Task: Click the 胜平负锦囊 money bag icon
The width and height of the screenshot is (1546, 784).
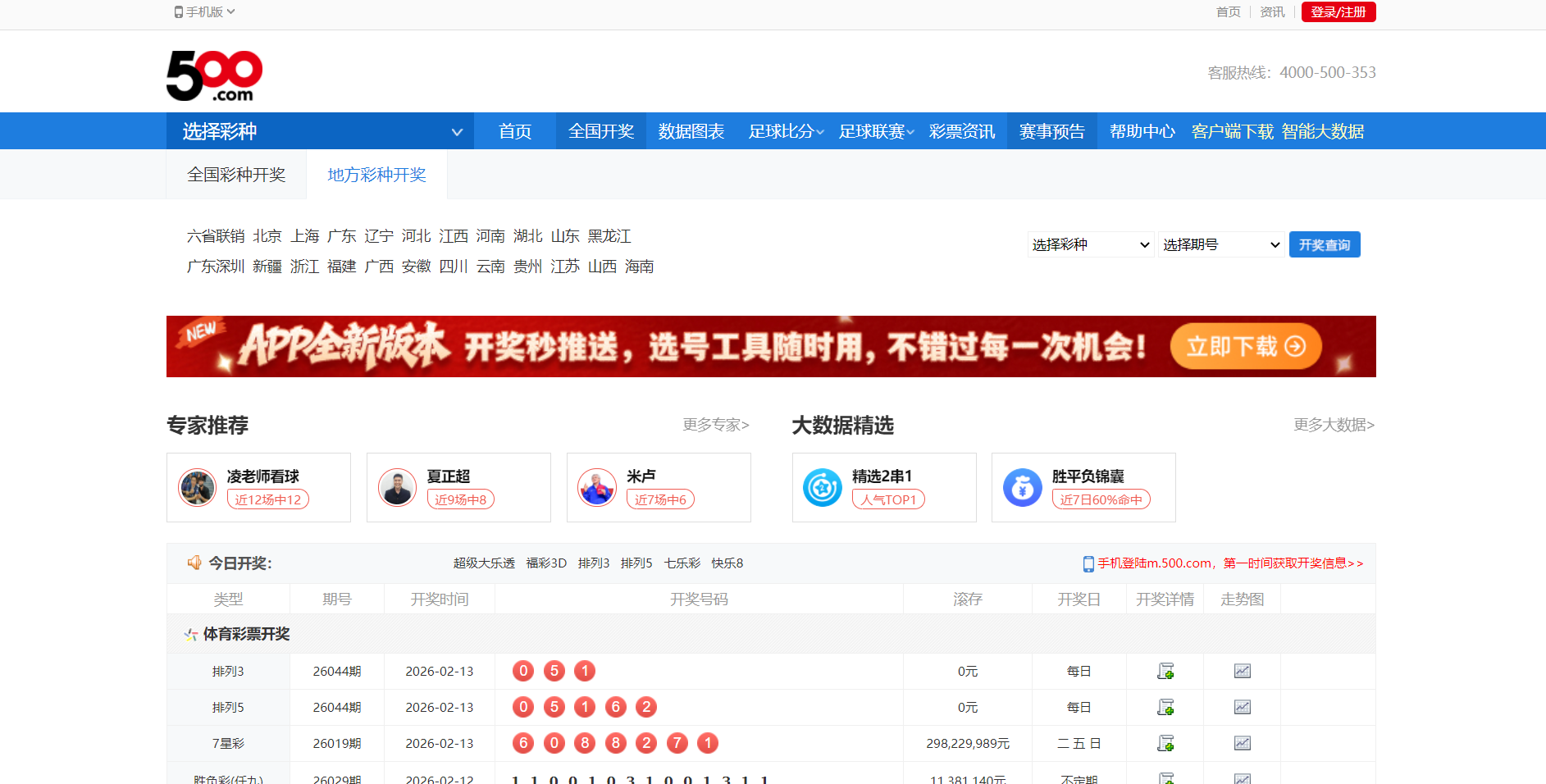Action: point(1022,488)
